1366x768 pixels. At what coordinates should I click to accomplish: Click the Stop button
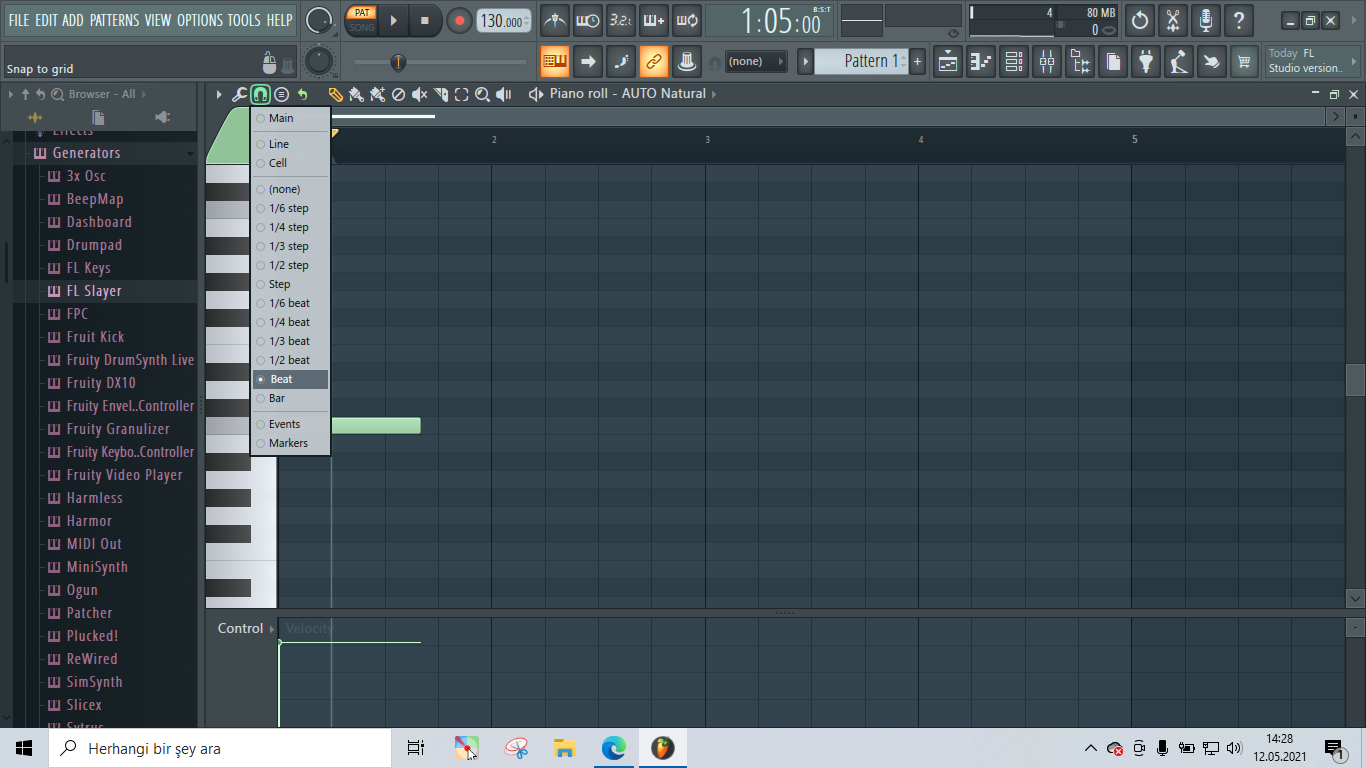coord(425,20)
